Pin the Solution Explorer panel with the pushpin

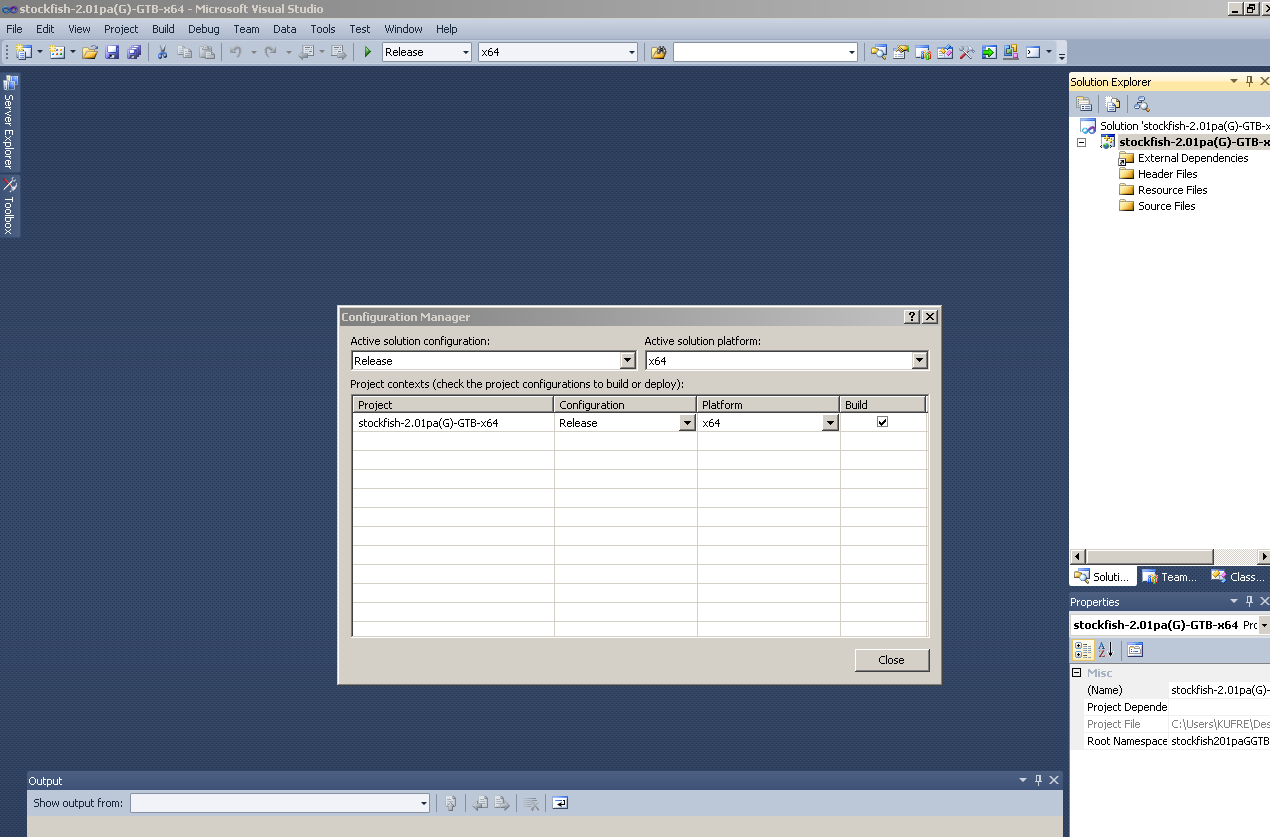pyautogui.click(x=1249, y=81)
